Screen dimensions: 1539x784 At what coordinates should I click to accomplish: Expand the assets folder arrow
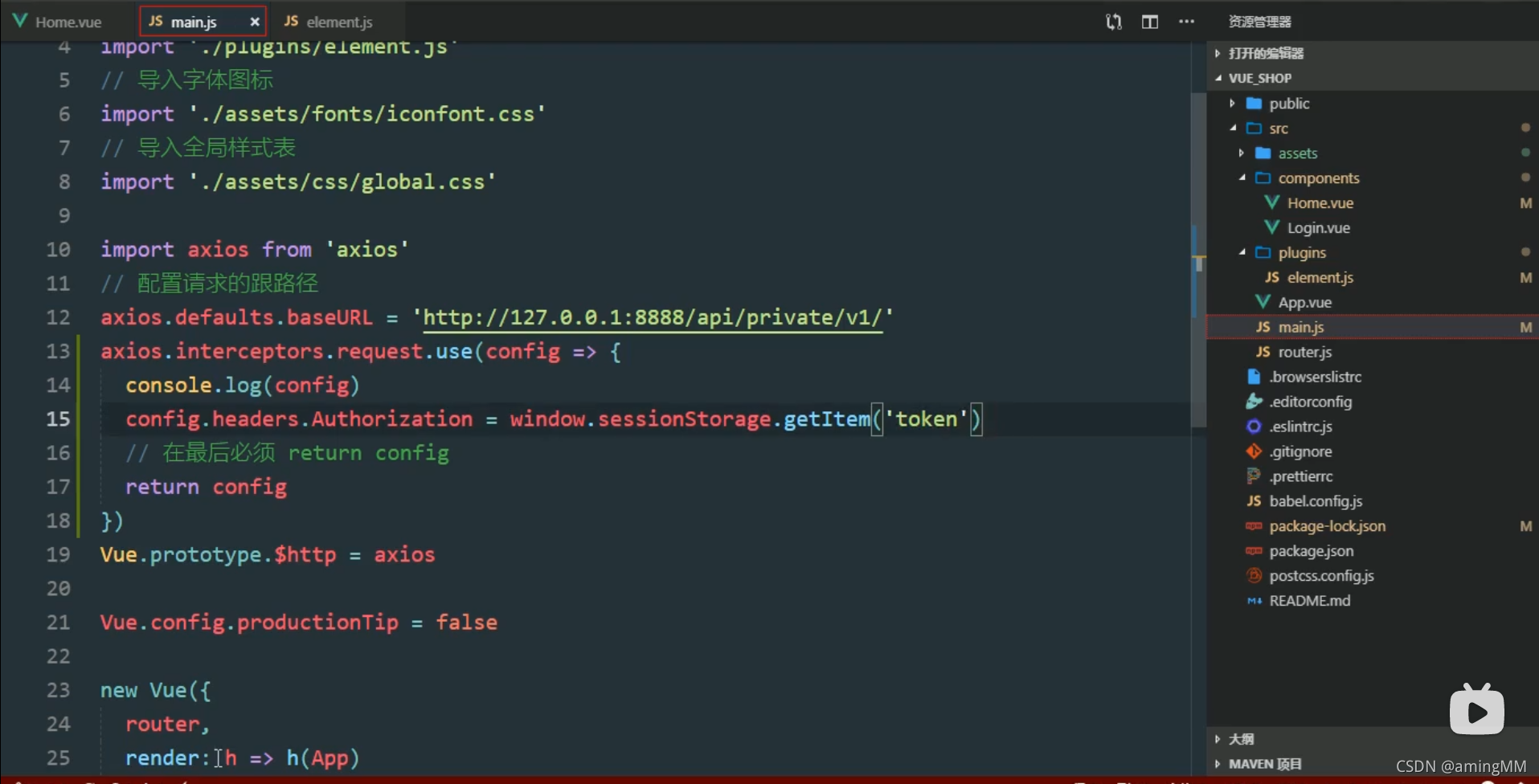[x=1242, y=153]
